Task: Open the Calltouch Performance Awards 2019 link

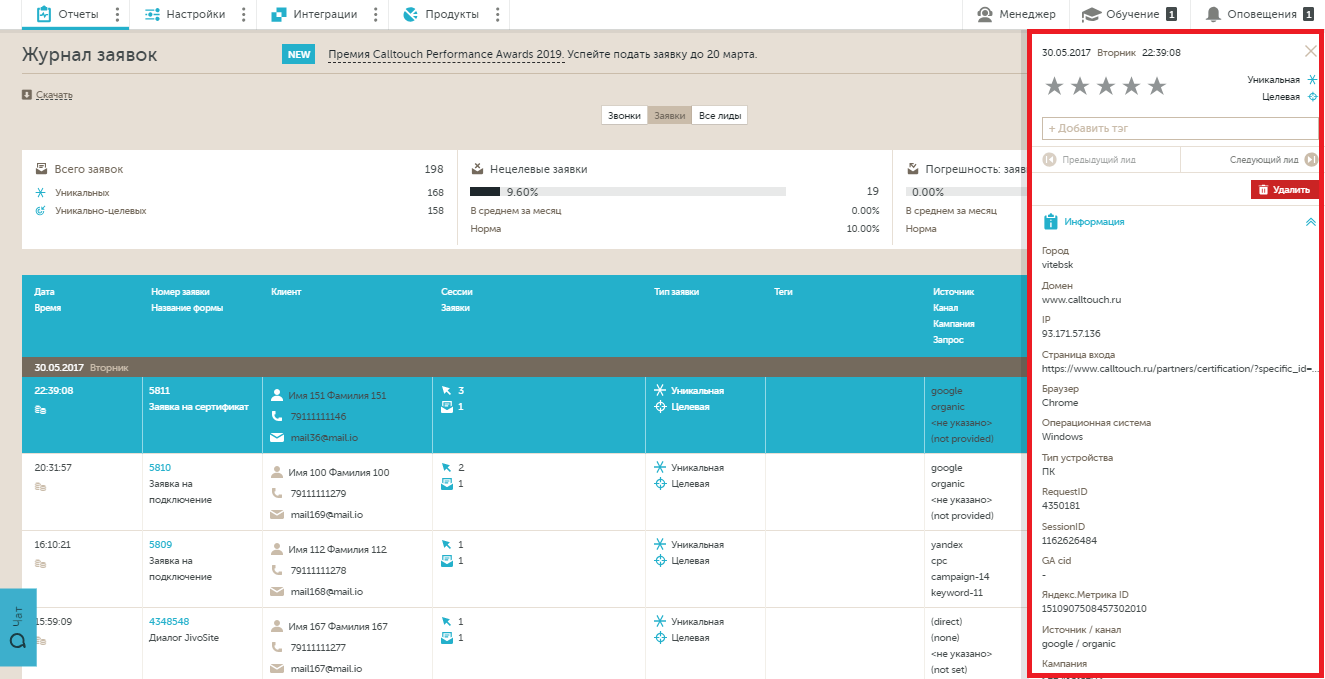Action: 445,54
